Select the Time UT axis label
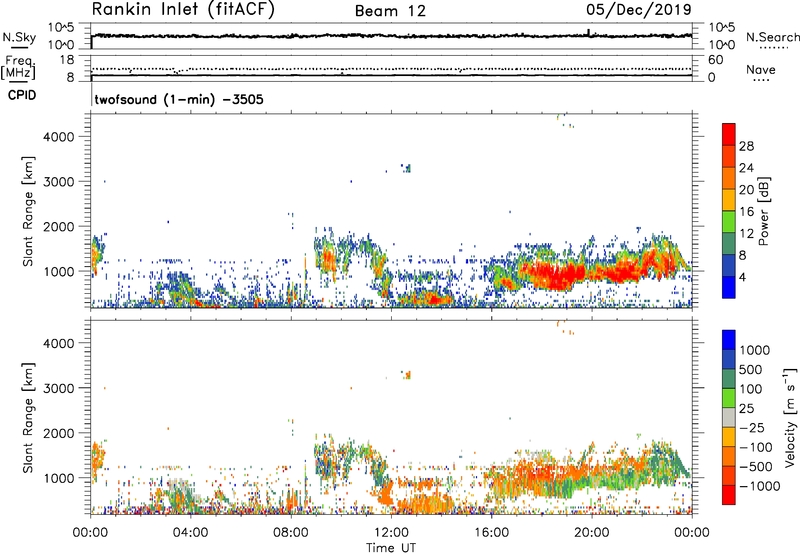Viewport: 800px width, 554px height. (x=391, y=548)
